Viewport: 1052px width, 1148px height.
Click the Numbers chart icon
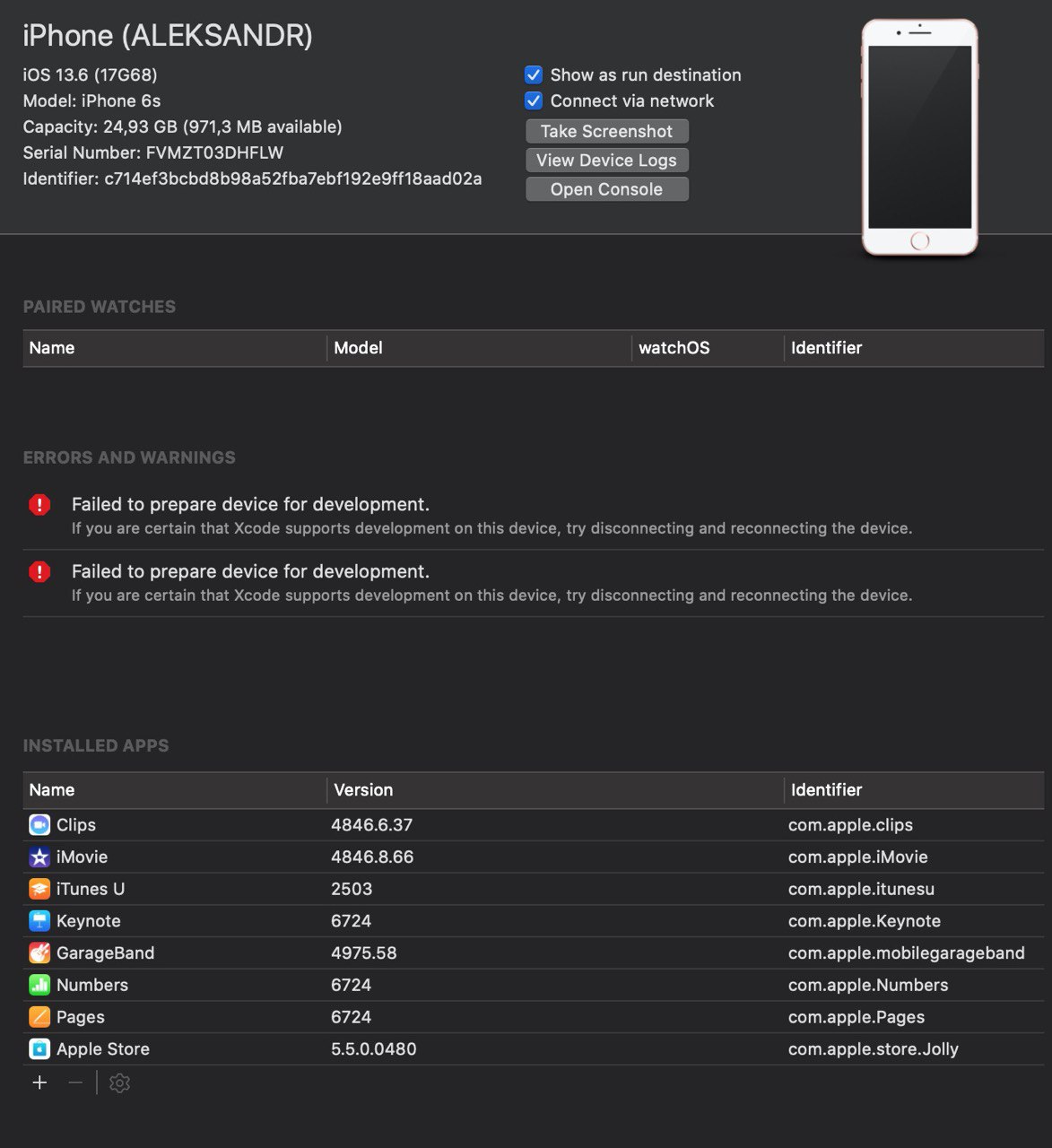[x=39, y=985]
